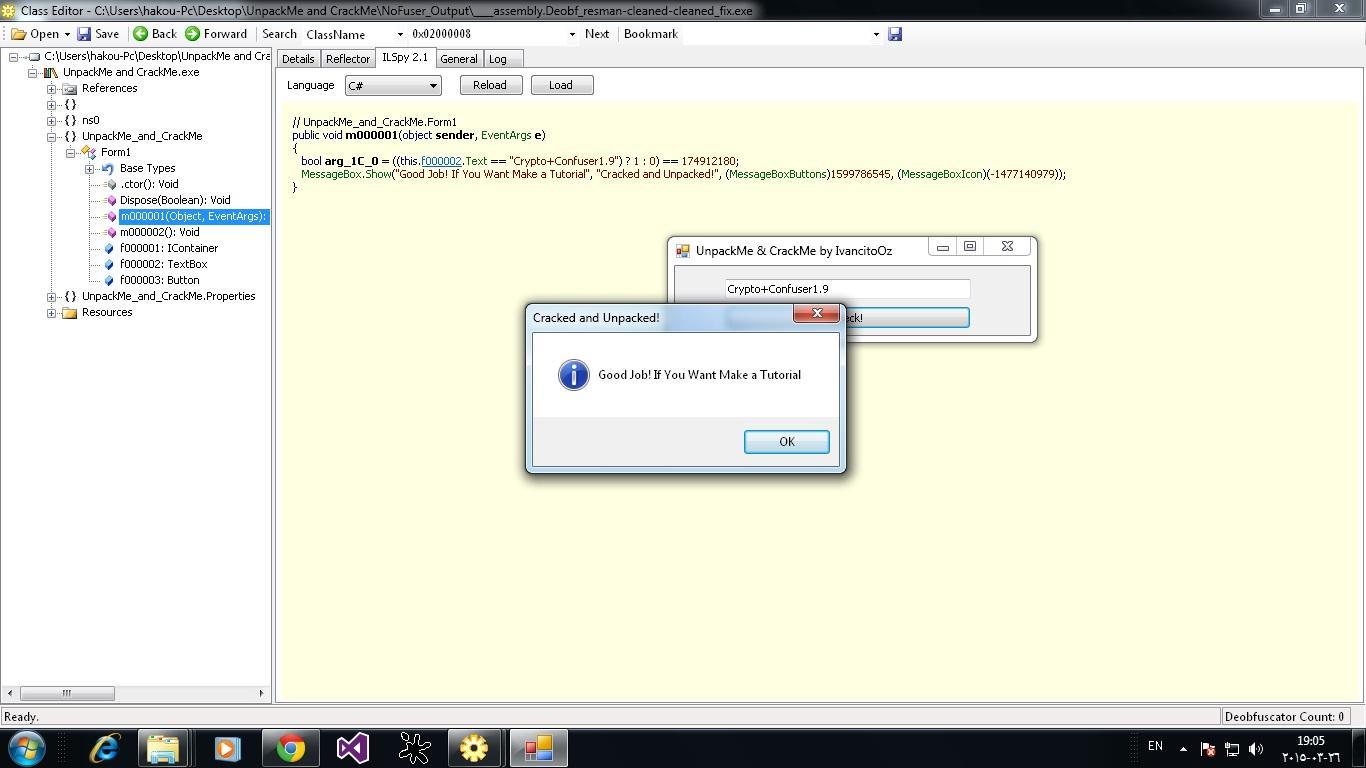1366x768 pixels.
Task: Expand the Resources folder node
Action: 52,313
